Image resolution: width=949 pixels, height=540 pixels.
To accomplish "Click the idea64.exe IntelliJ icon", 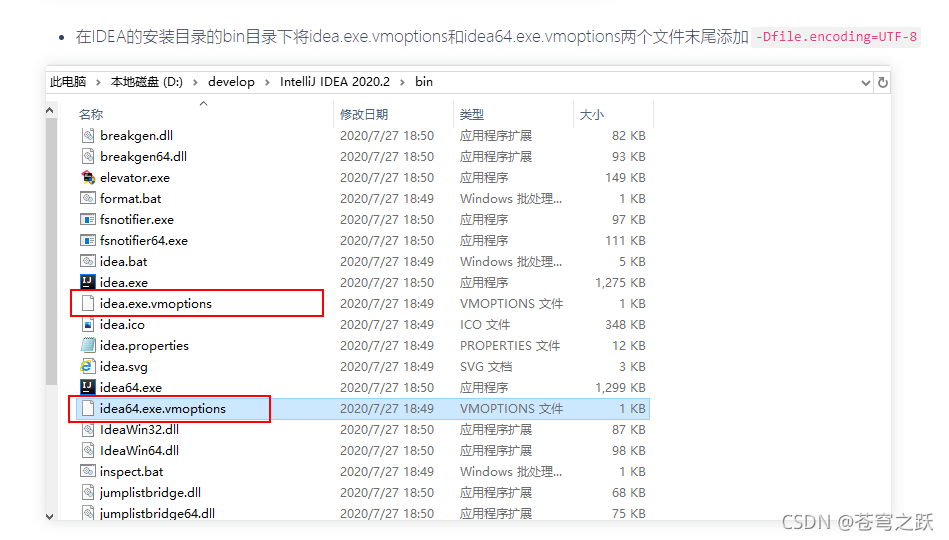I will 88,387.
